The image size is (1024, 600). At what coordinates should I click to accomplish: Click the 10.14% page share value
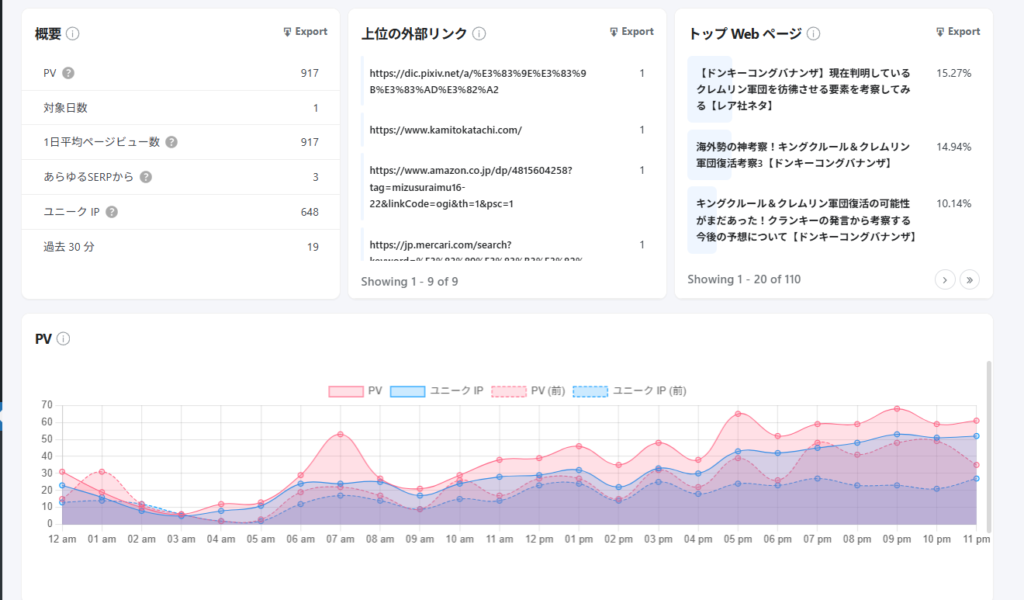pos(953,204)
